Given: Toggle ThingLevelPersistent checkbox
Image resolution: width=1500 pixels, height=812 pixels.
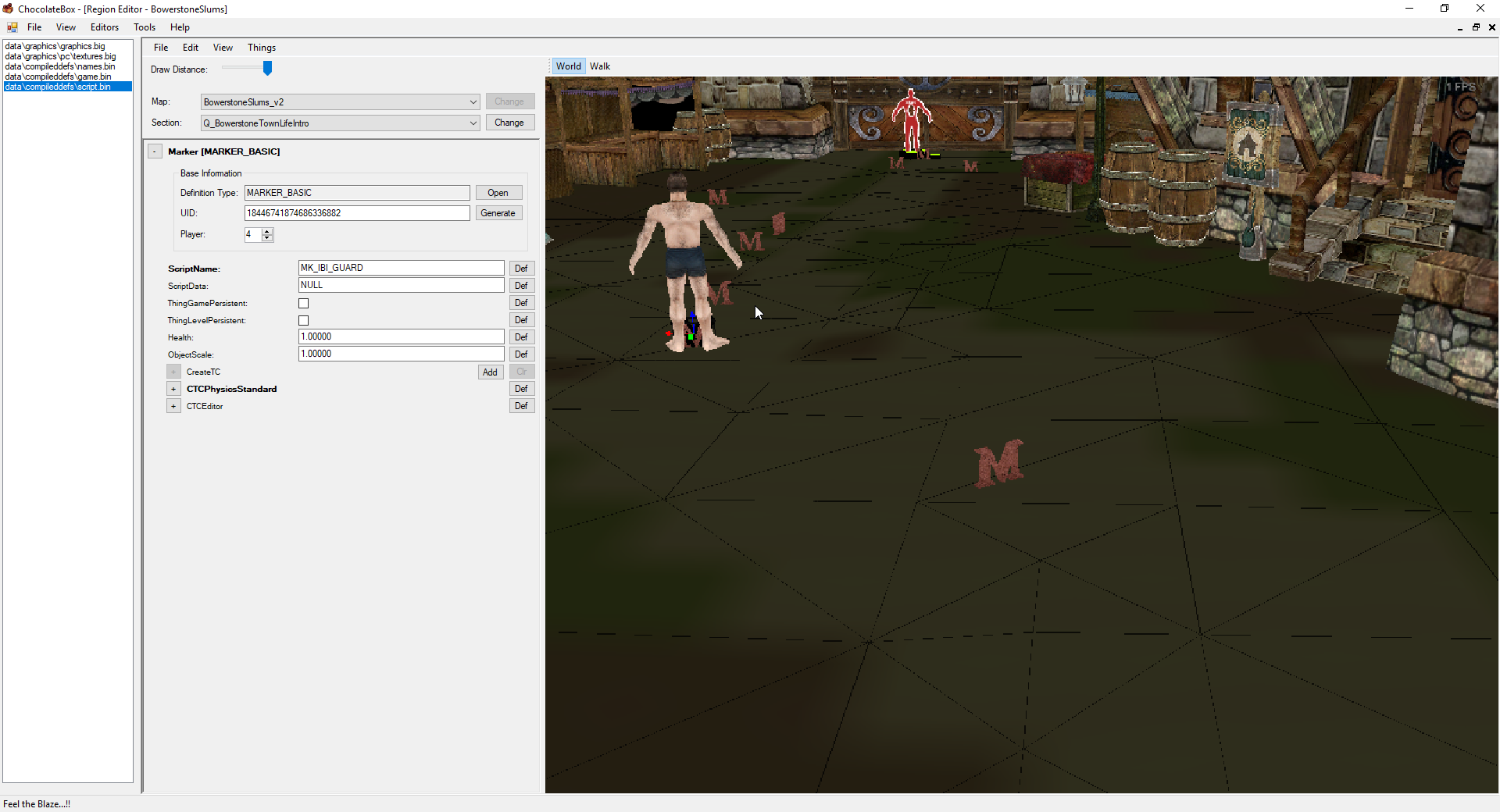Looking at the screenshot, I should pos(304,320).
